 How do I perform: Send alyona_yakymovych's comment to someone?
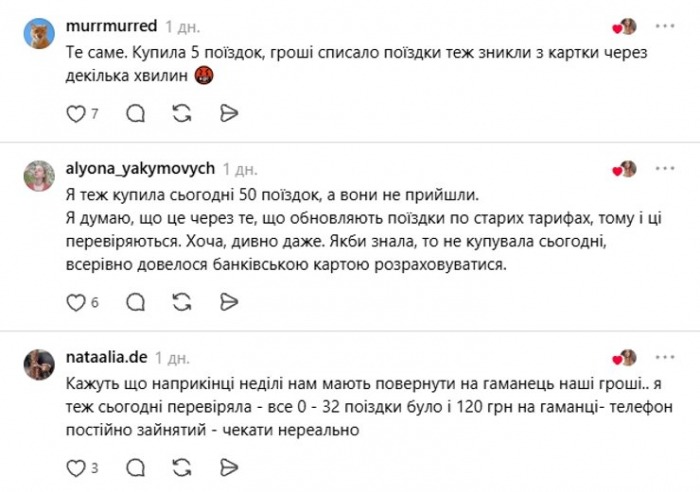click(x=229, y=303)
